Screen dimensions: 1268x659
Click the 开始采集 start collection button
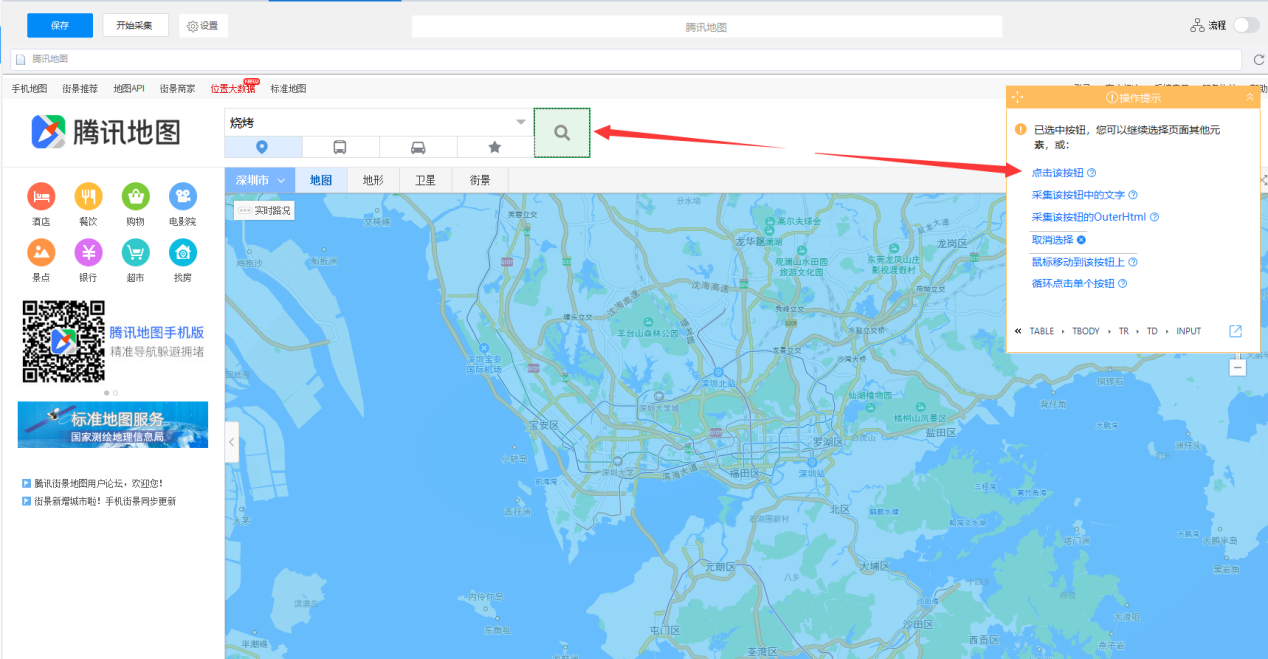(x=135, y=25)
